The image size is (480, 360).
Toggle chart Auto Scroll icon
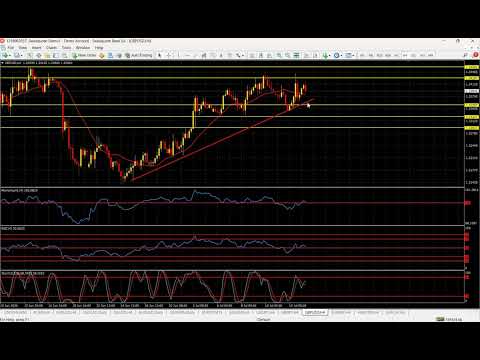(307, 55)
